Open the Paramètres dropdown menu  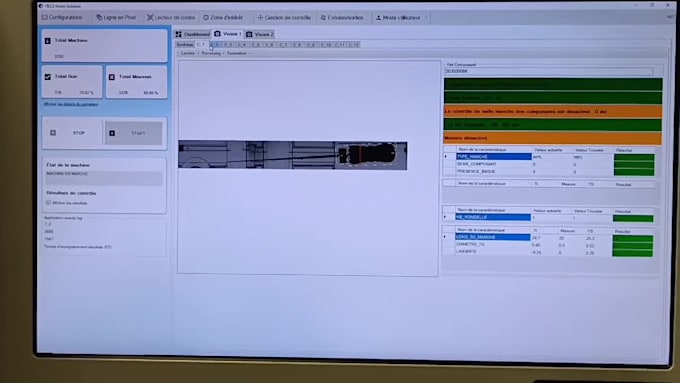(239, 53)
